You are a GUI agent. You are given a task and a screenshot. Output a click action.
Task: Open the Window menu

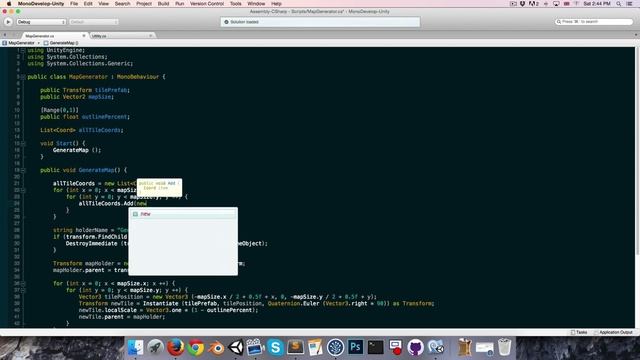point(256,4)
